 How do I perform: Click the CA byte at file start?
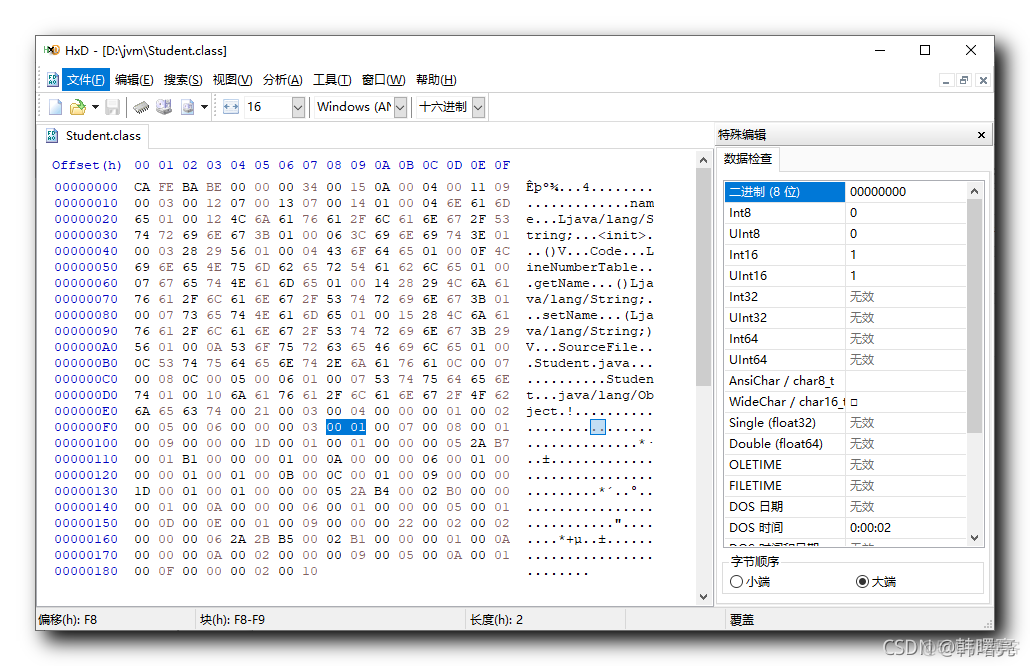(142, 187)
